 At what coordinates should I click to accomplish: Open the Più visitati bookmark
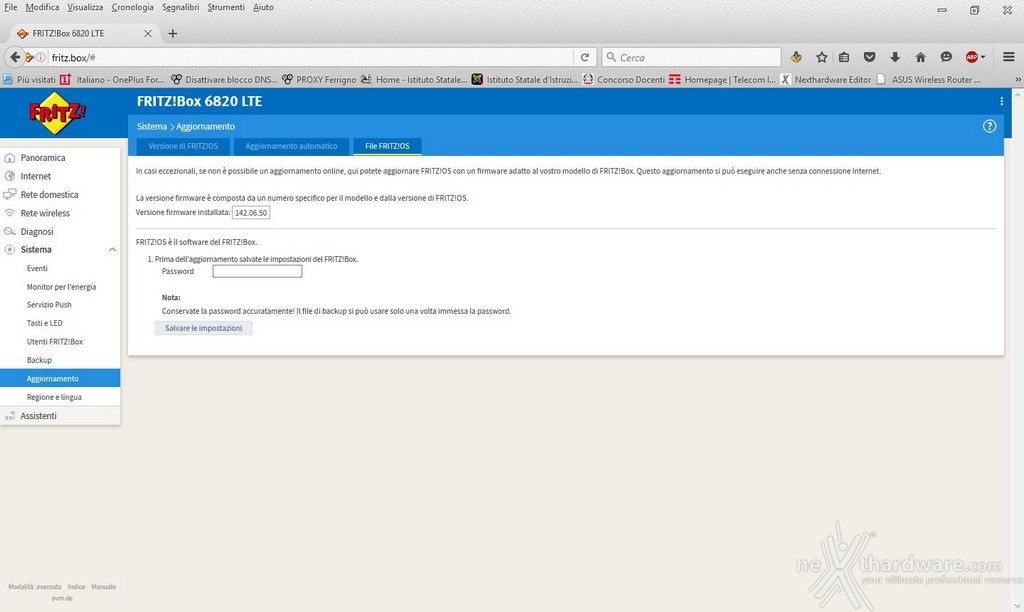(30, 80)
